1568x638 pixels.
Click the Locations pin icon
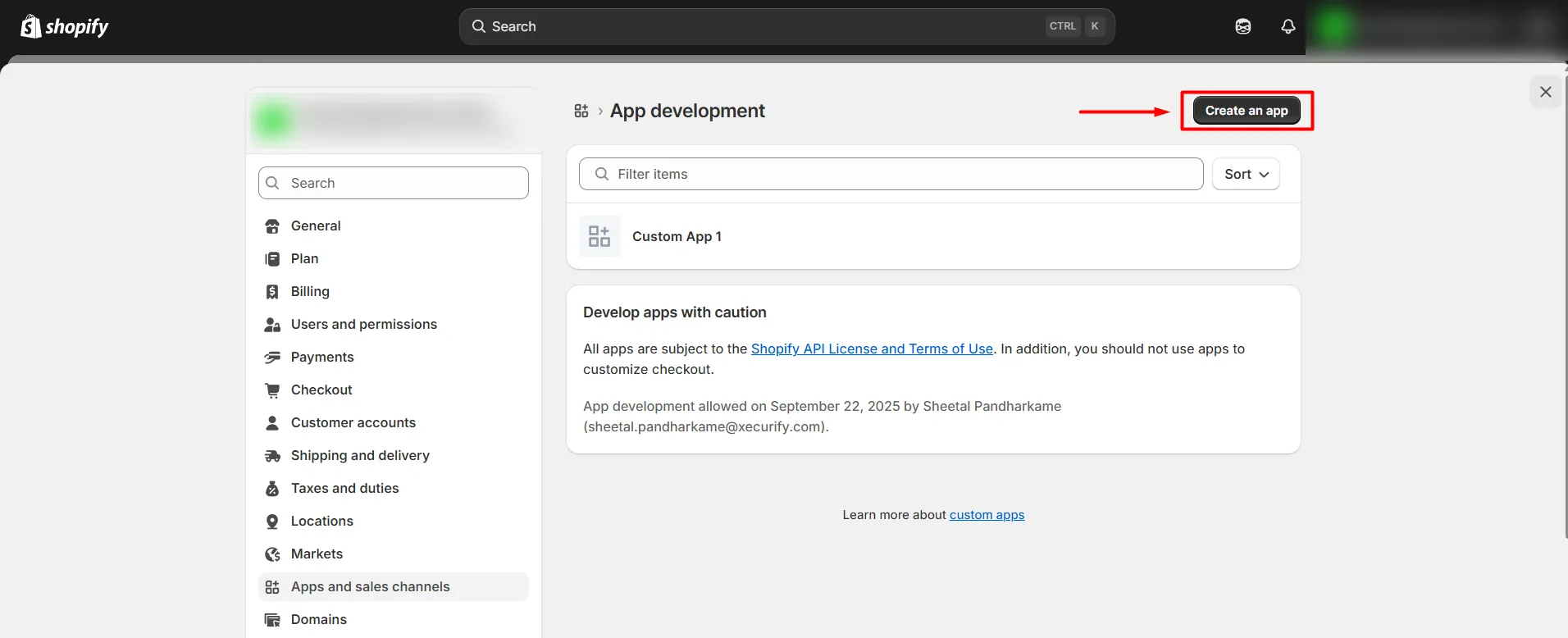pyautogui.click(x=272, y=522)
